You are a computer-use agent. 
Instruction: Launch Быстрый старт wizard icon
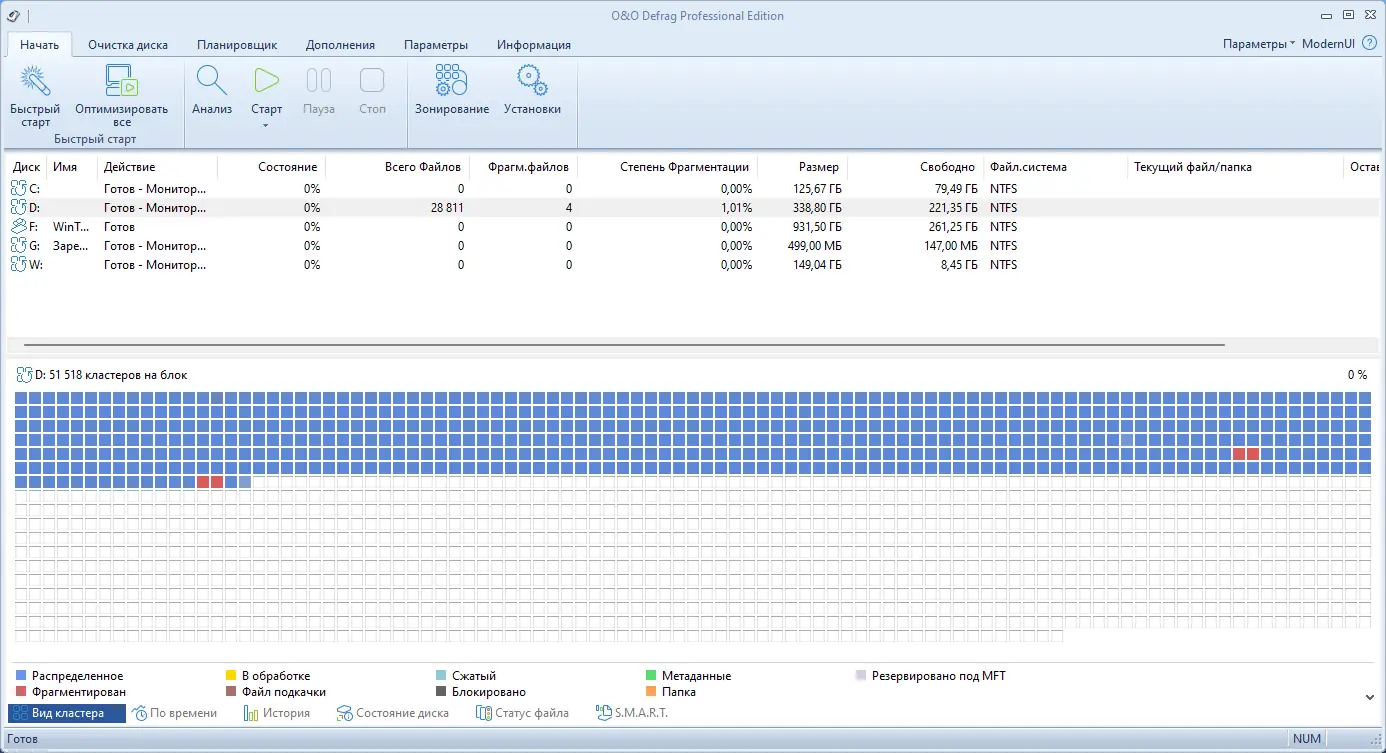(35, 80)
